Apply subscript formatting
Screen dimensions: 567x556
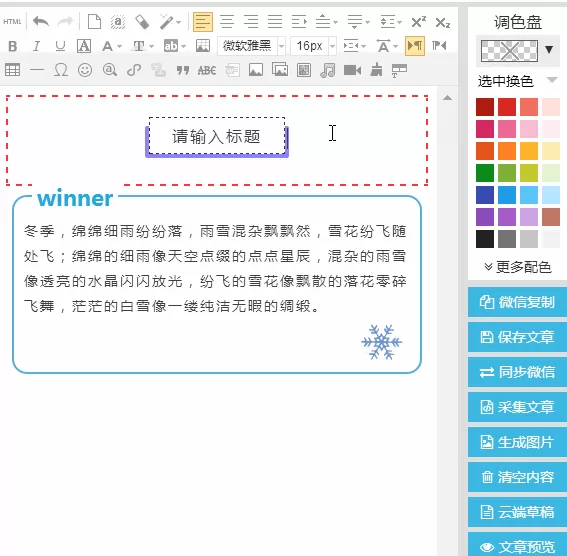pos(443,23)
